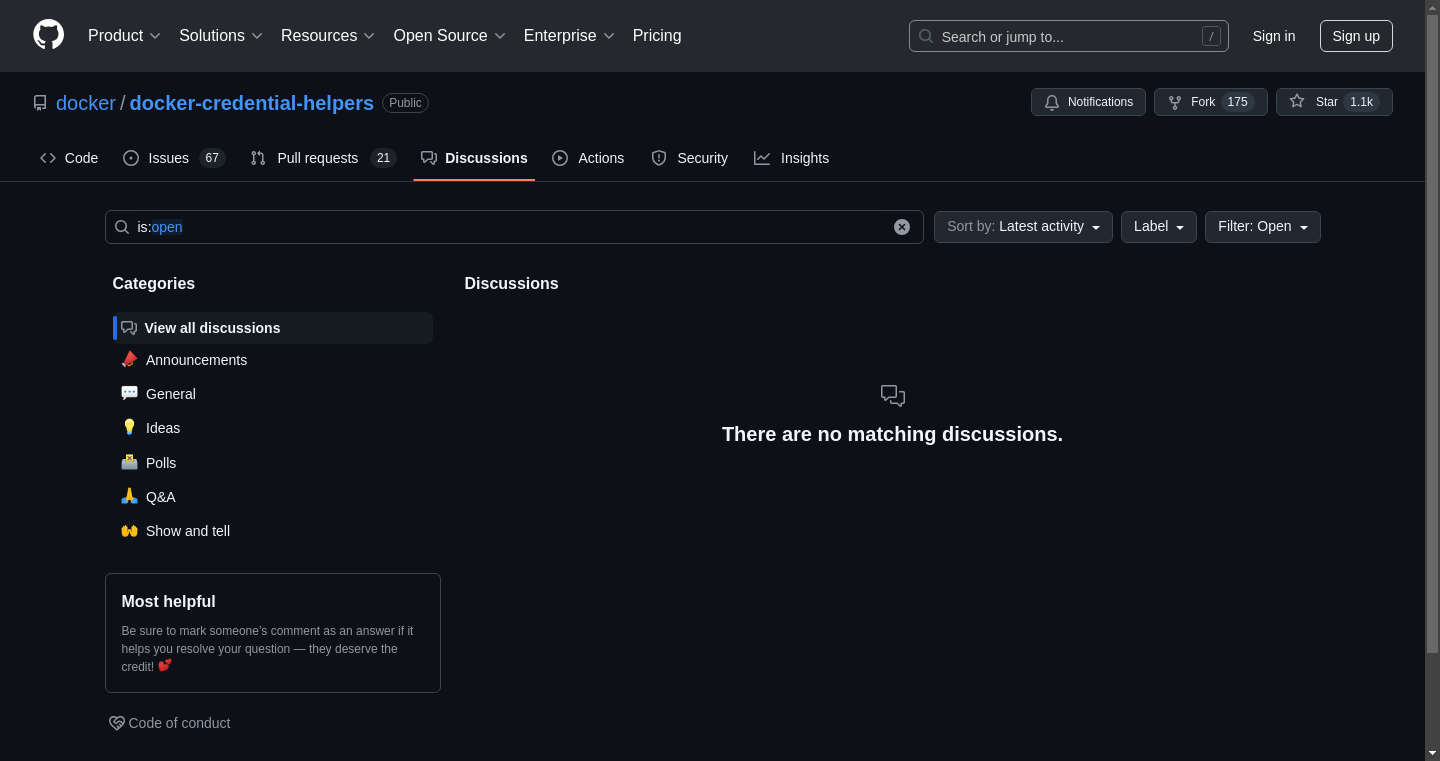The image size is (1440, 761).
Task: Click the Ideas light bulb emoji
Action: [x=129, y=427]
